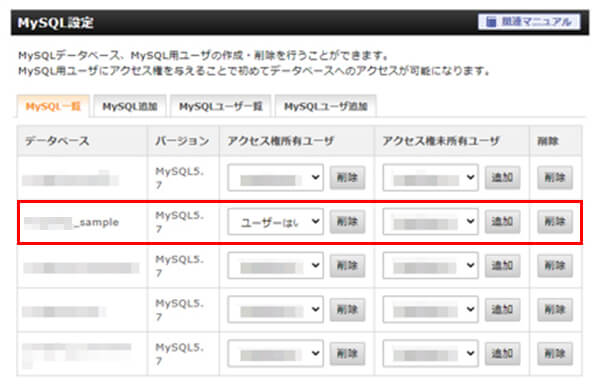Click the manual book icon in the title bar
The image size is (600, 388).
pyautogui.click(x=491, y=22)
